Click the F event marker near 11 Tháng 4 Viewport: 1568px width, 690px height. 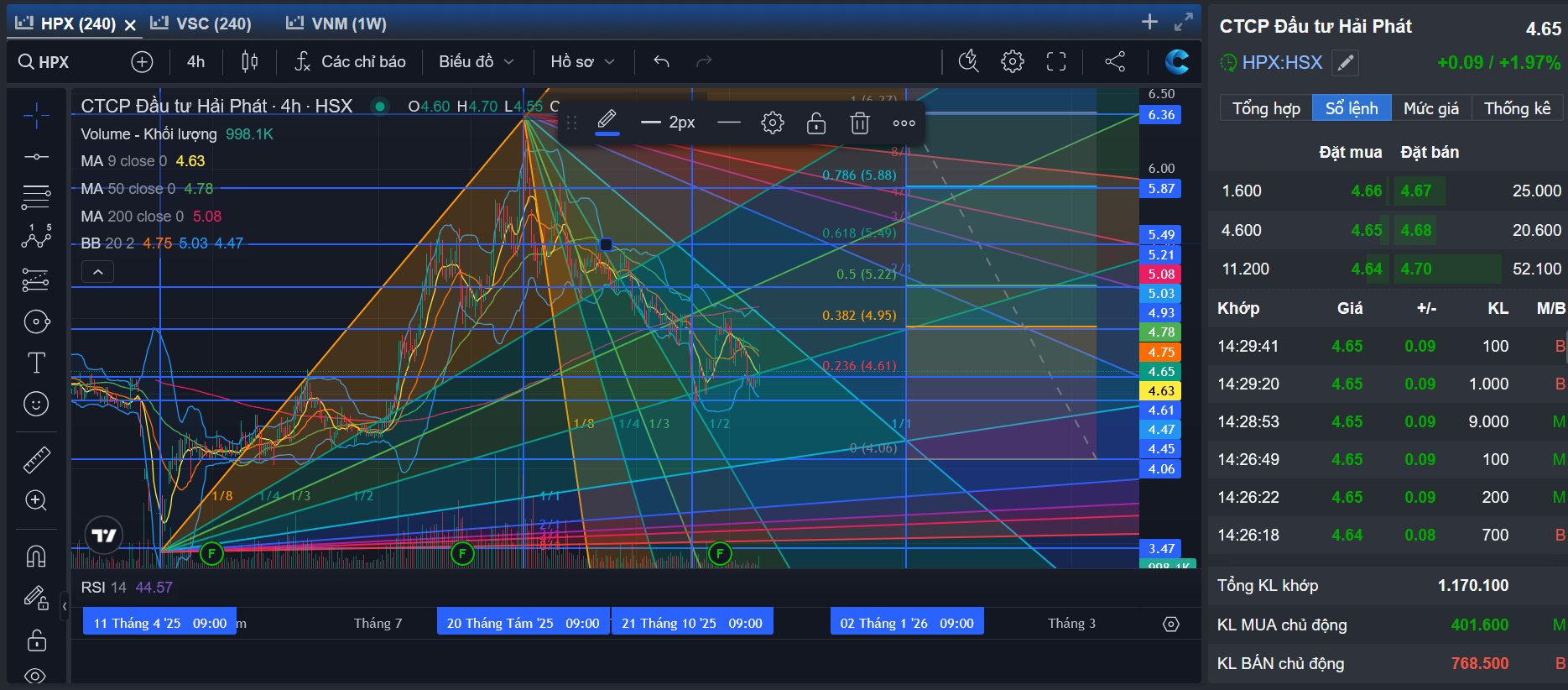click(212, 553)
